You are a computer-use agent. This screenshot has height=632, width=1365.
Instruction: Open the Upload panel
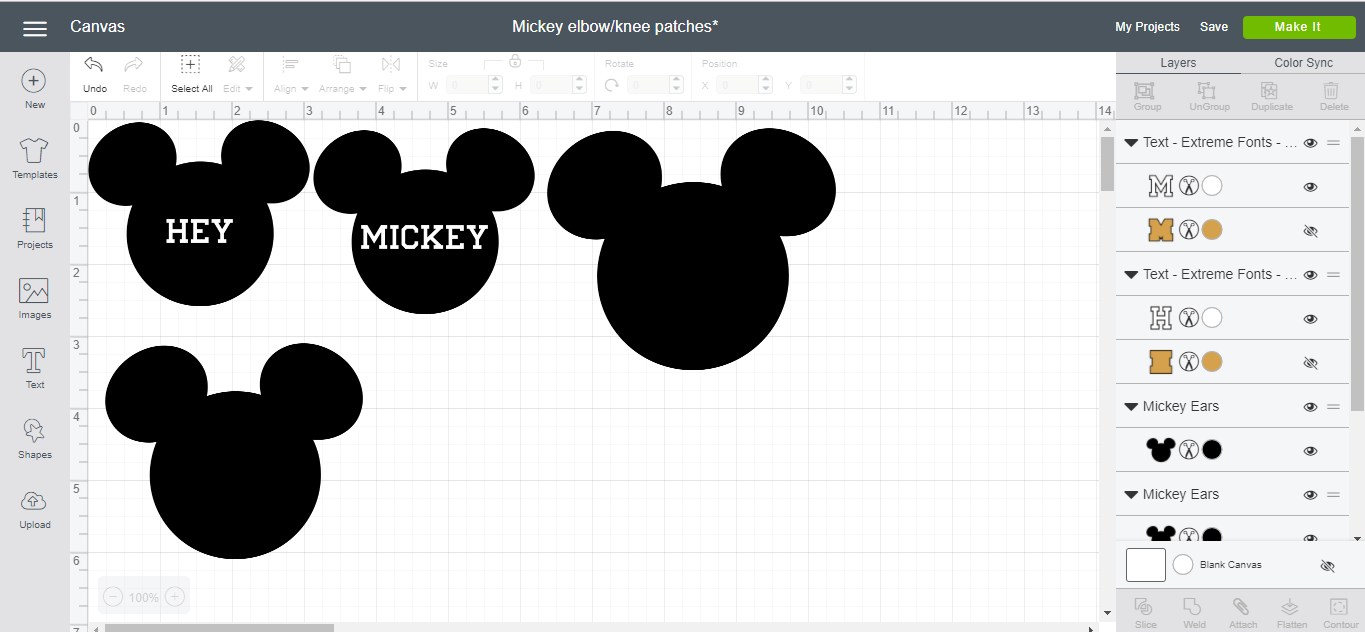[34, 509]
